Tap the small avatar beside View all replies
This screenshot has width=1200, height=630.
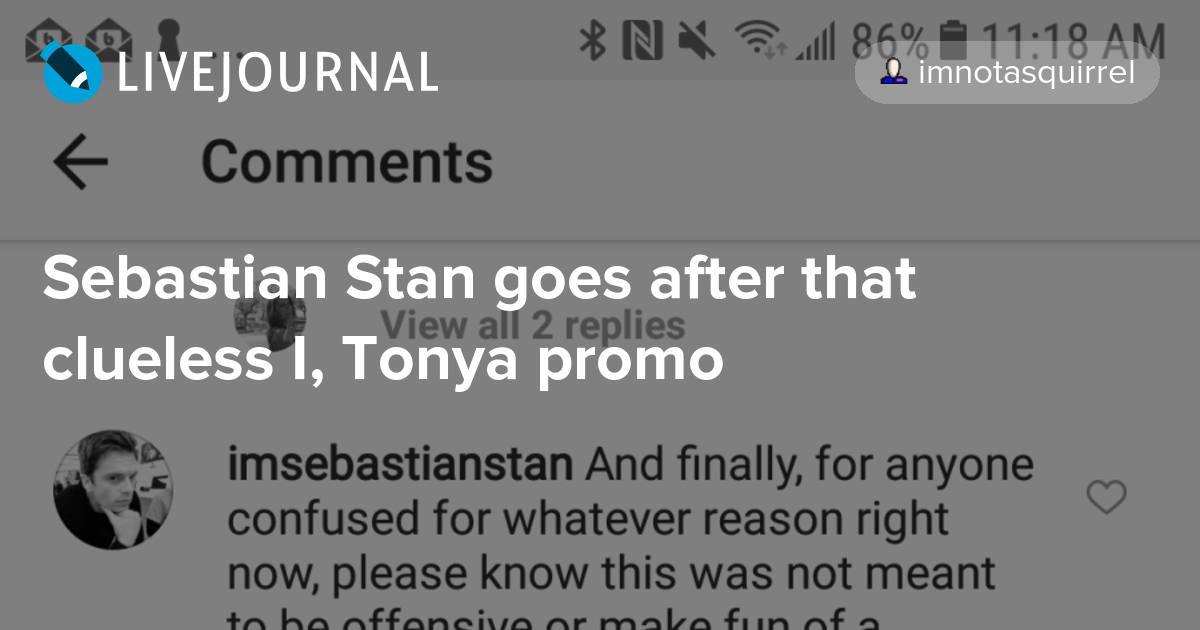(x=270, y=318)
